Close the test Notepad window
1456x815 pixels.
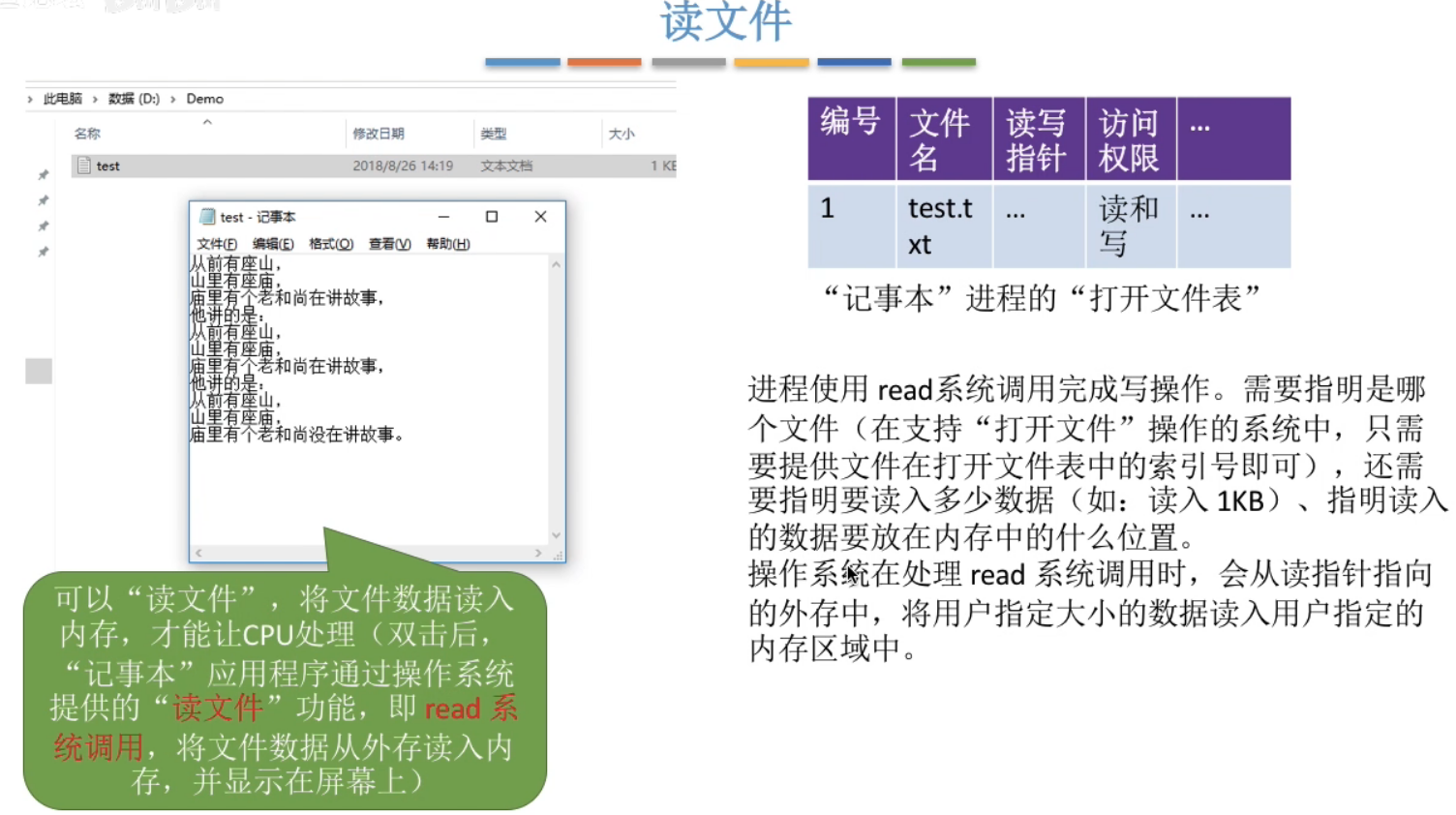(541, 217)
